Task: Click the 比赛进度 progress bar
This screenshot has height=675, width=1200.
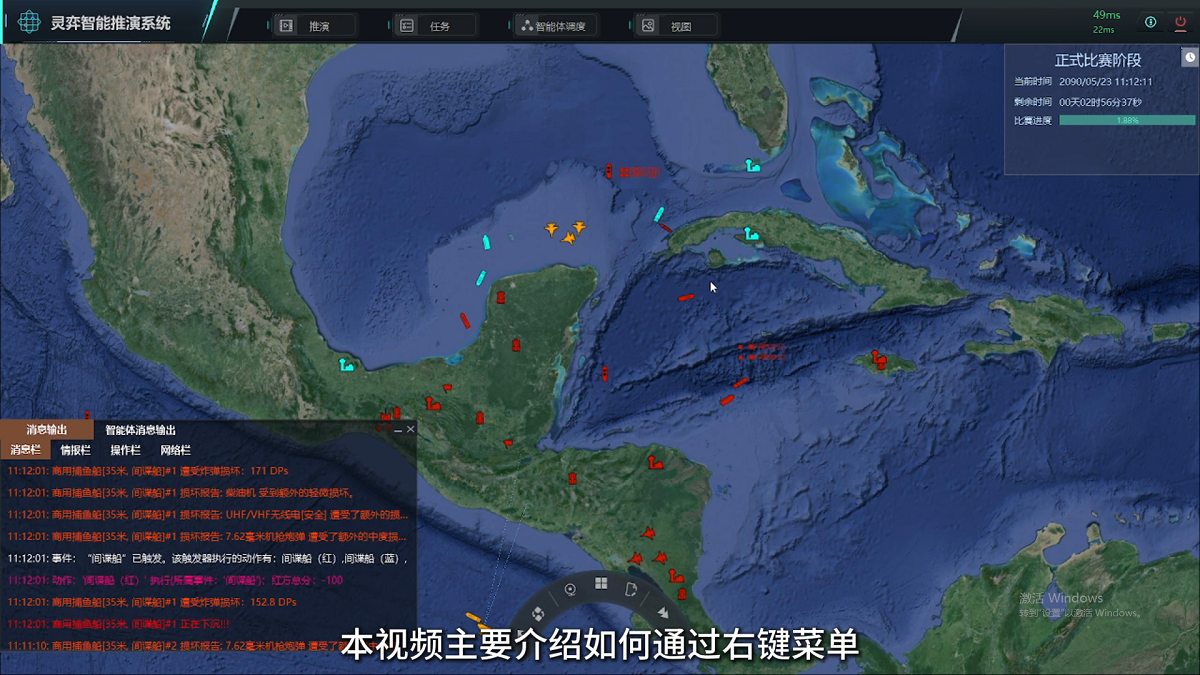Action: 1127,120
